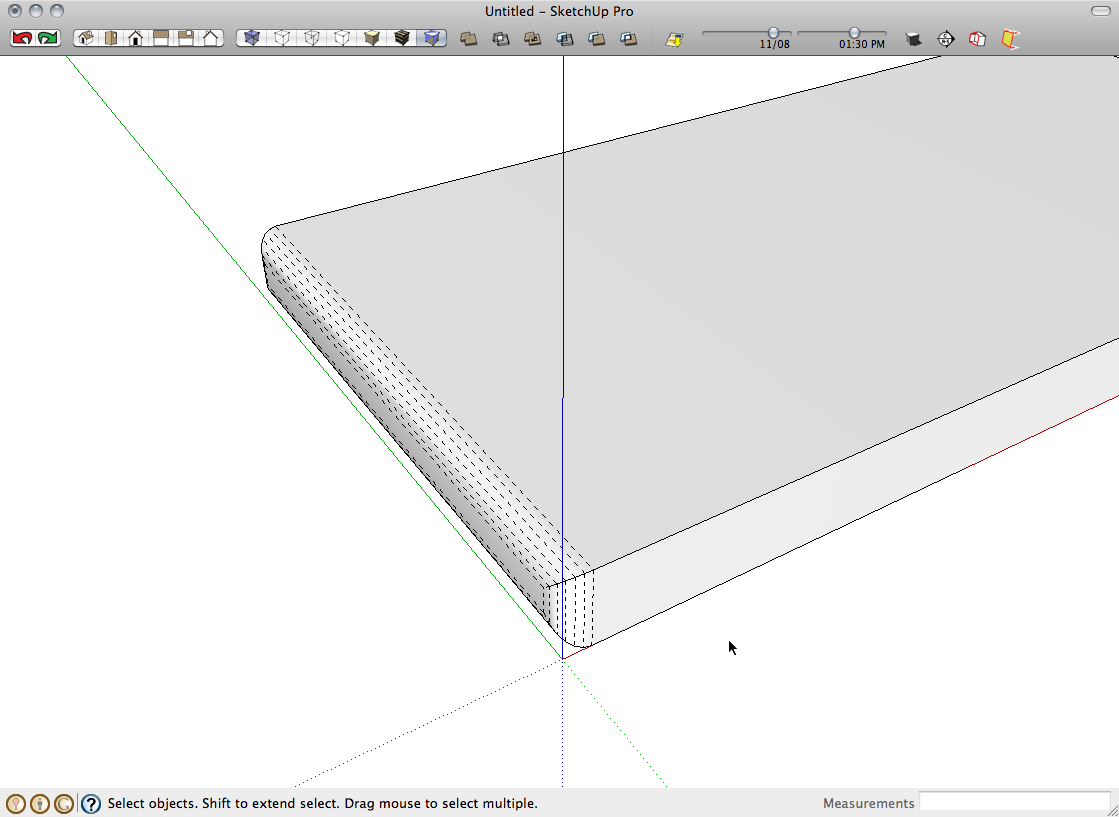The image size is (1119, 817).
Task: Toggle the orange section cuts display
Action: click(1011, 39)
